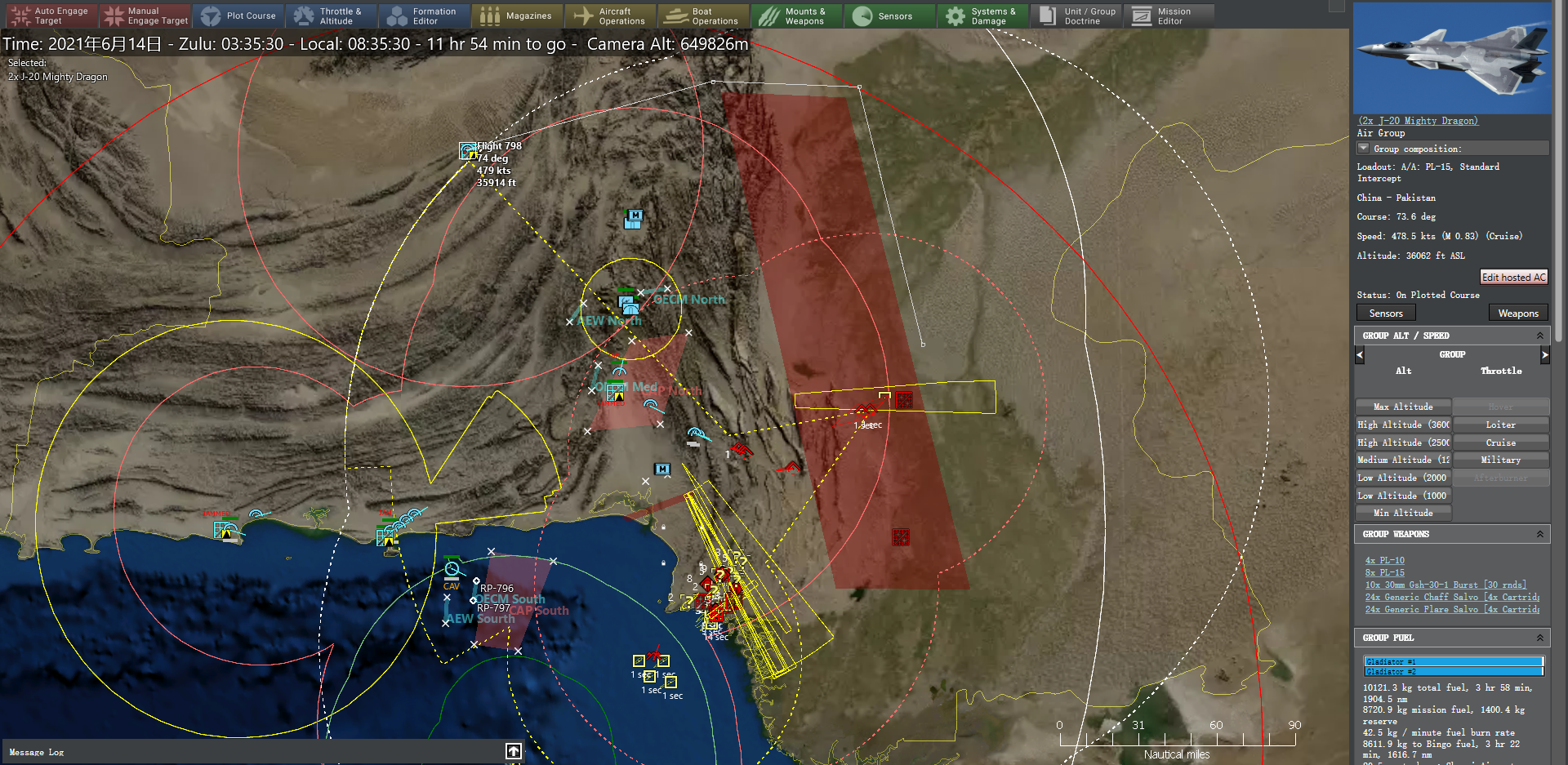Image resolution: width=1568 pixels, height=765 pixels.
Task: Open Systems & Damage
Action: 983,16
